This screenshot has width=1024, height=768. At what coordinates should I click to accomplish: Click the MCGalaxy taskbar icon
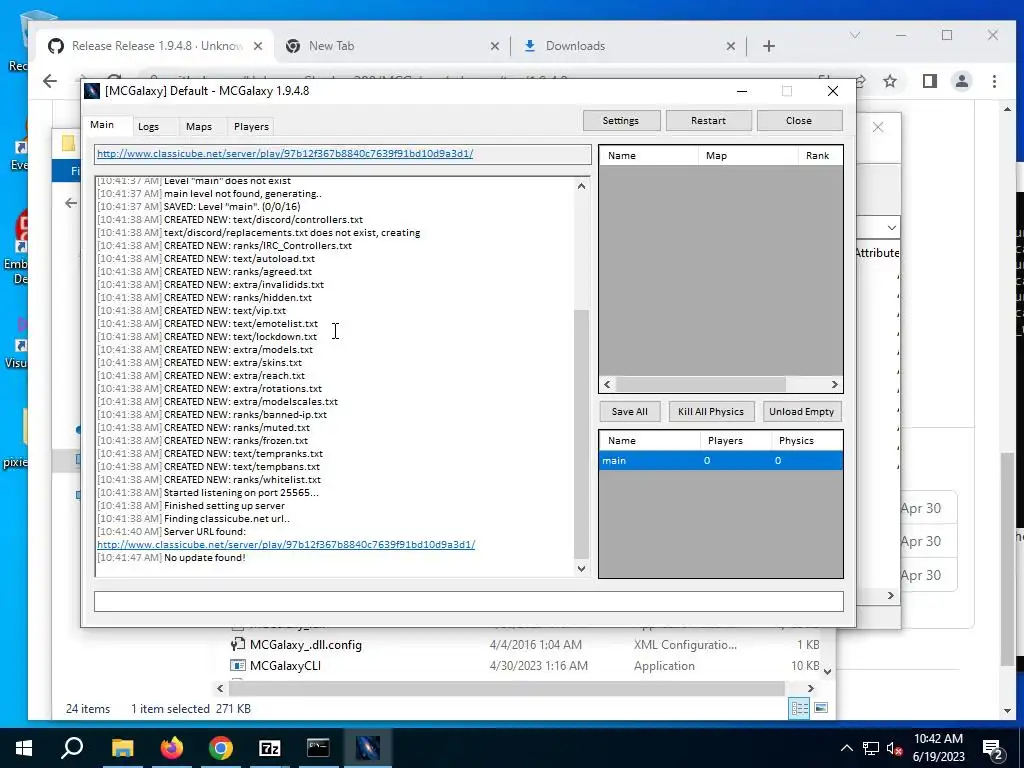[x=368, y=748]
